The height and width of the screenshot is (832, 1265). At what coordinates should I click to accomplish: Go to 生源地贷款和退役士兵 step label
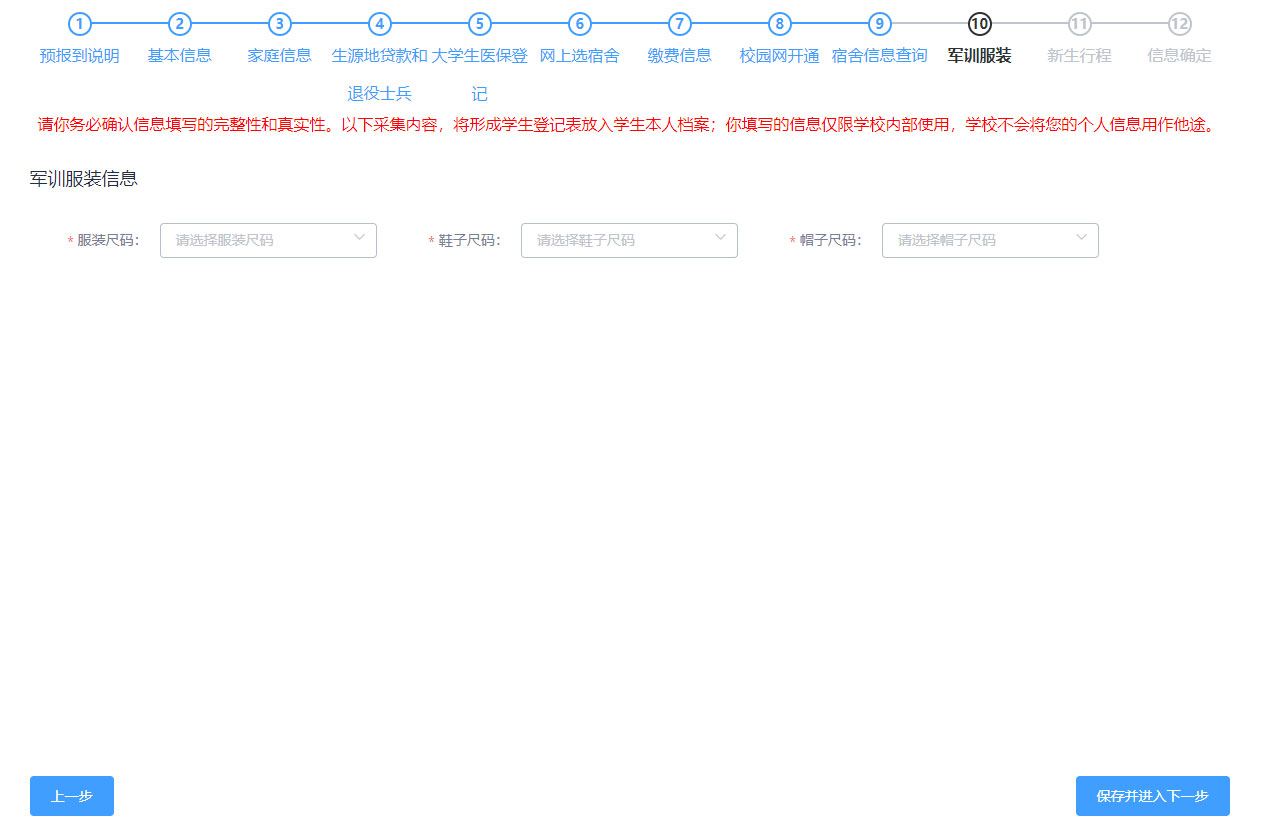click(x=380, y=75)
